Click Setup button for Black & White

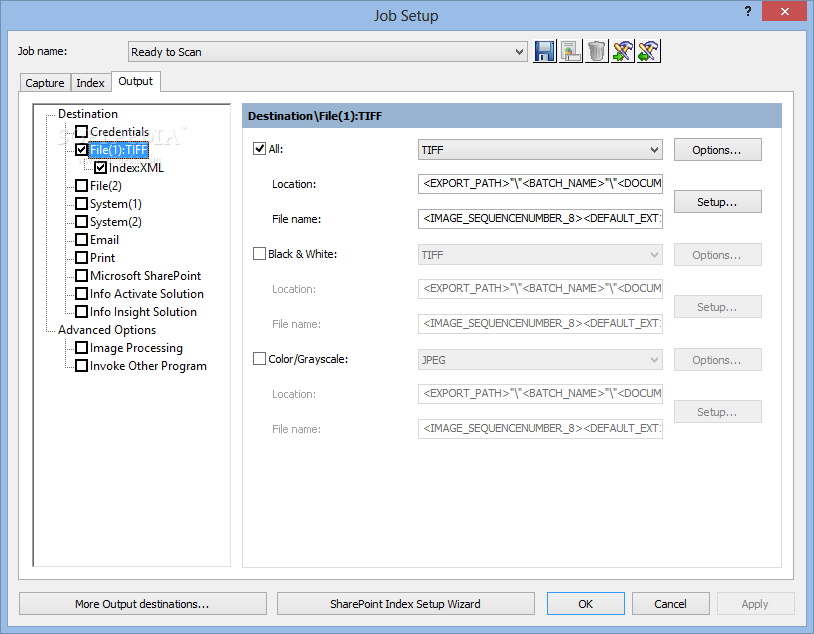pos(717,307)
